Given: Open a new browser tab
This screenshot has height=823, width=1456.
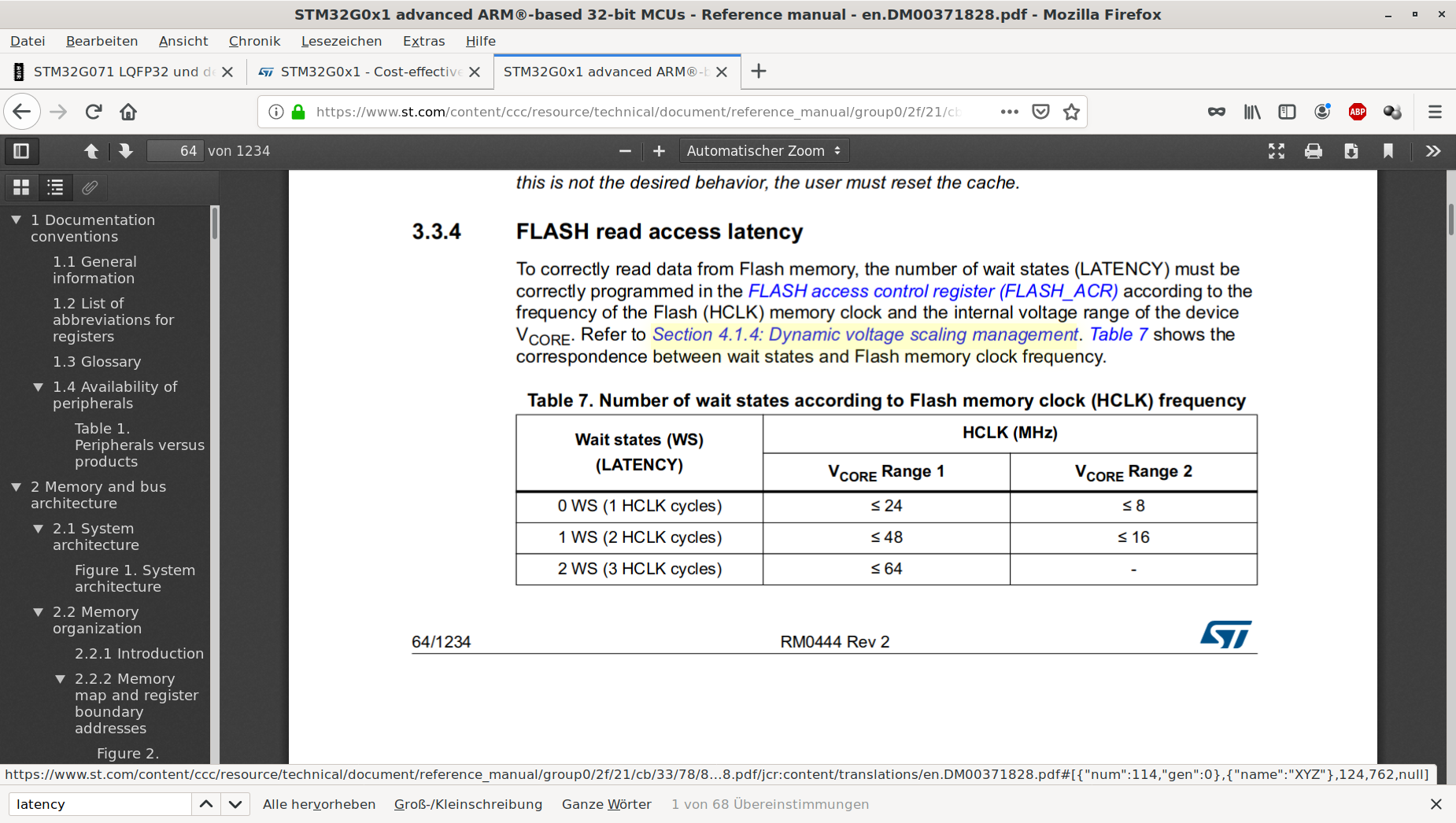Looking at the screenshot, I should (x=758, y=72).
